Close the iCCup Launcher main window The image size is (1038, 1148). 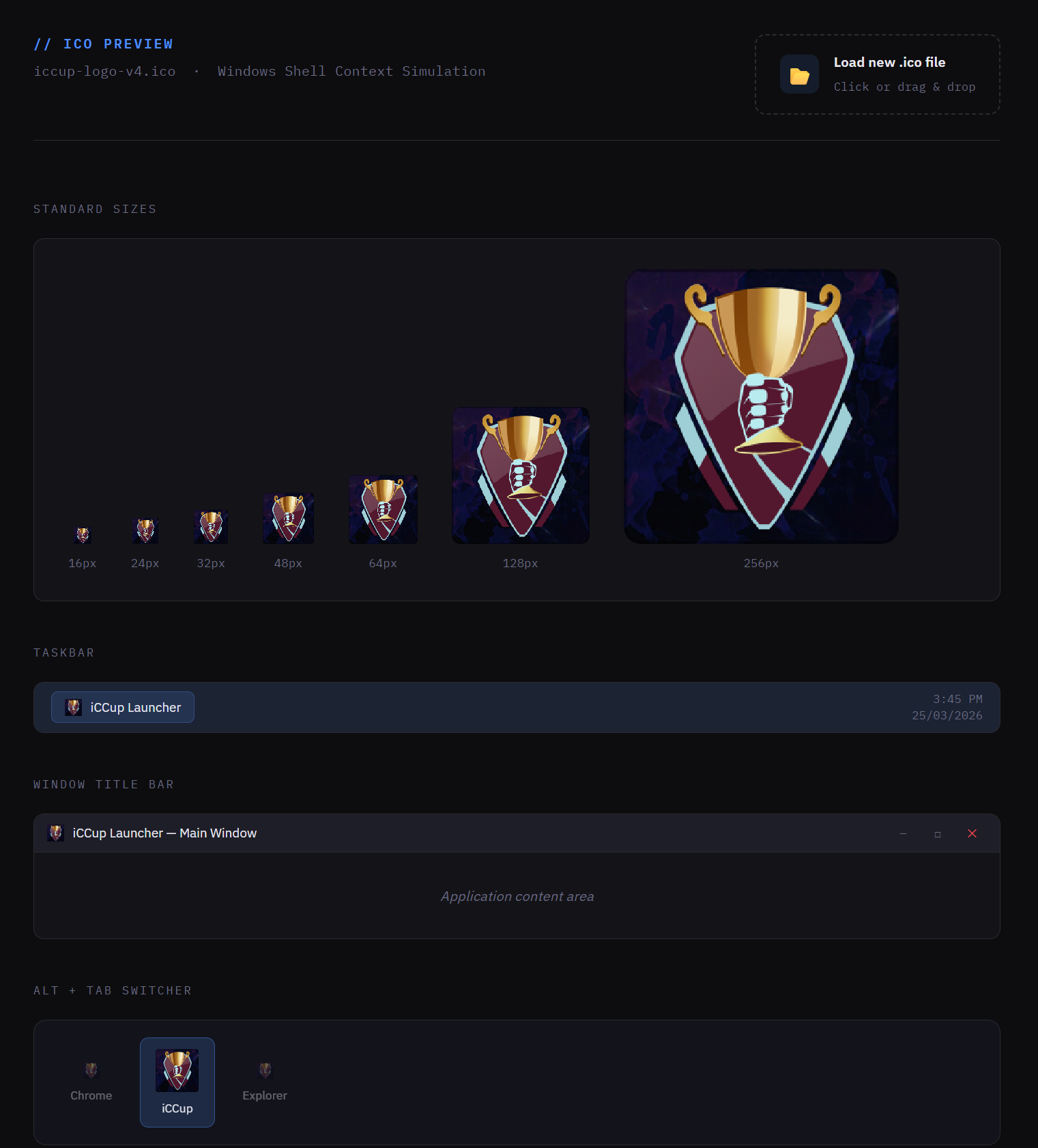coord(972,833)
